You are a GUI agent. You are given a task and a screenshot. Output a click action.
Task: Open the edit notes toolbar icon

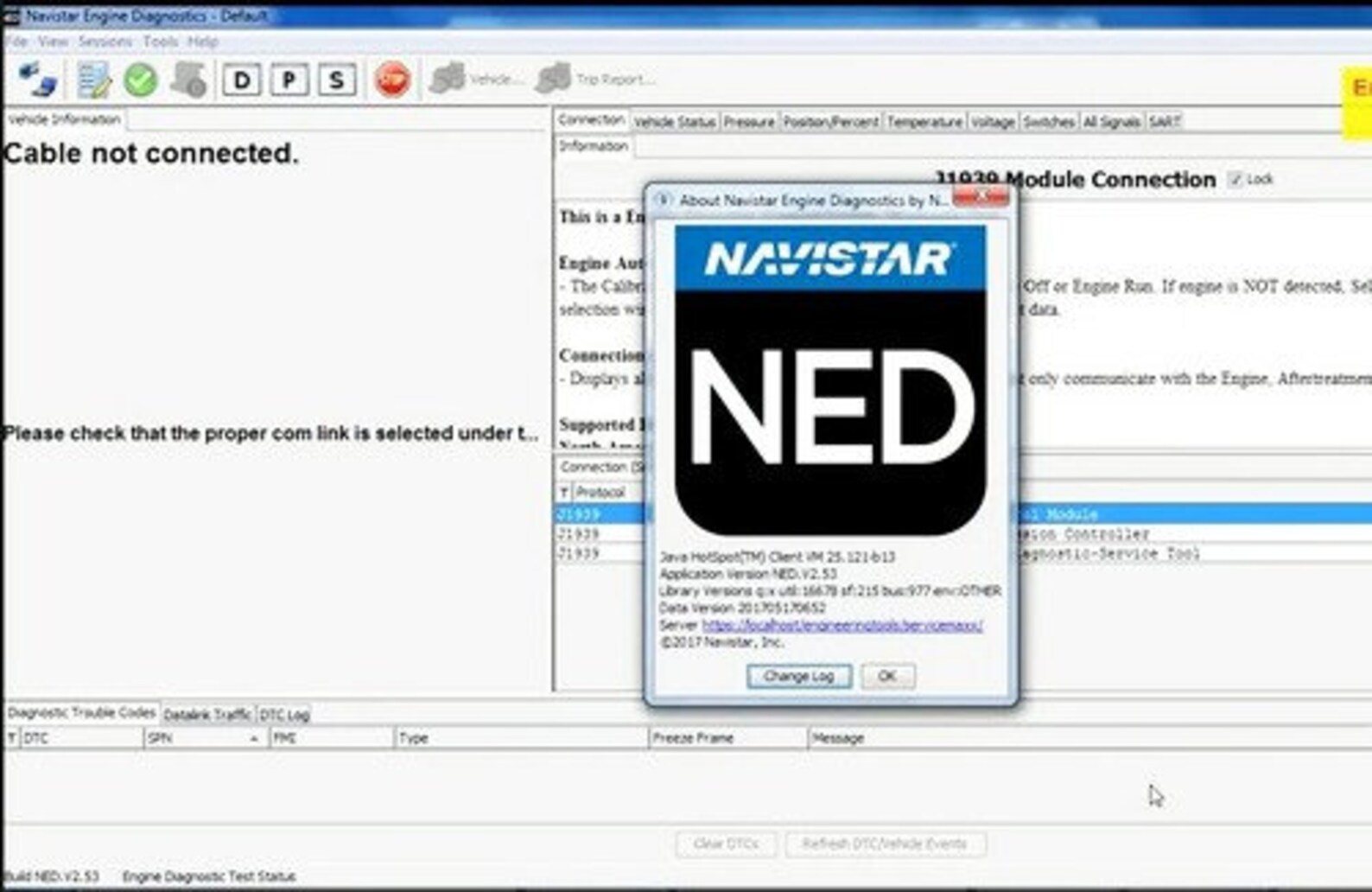coord(93,80)
